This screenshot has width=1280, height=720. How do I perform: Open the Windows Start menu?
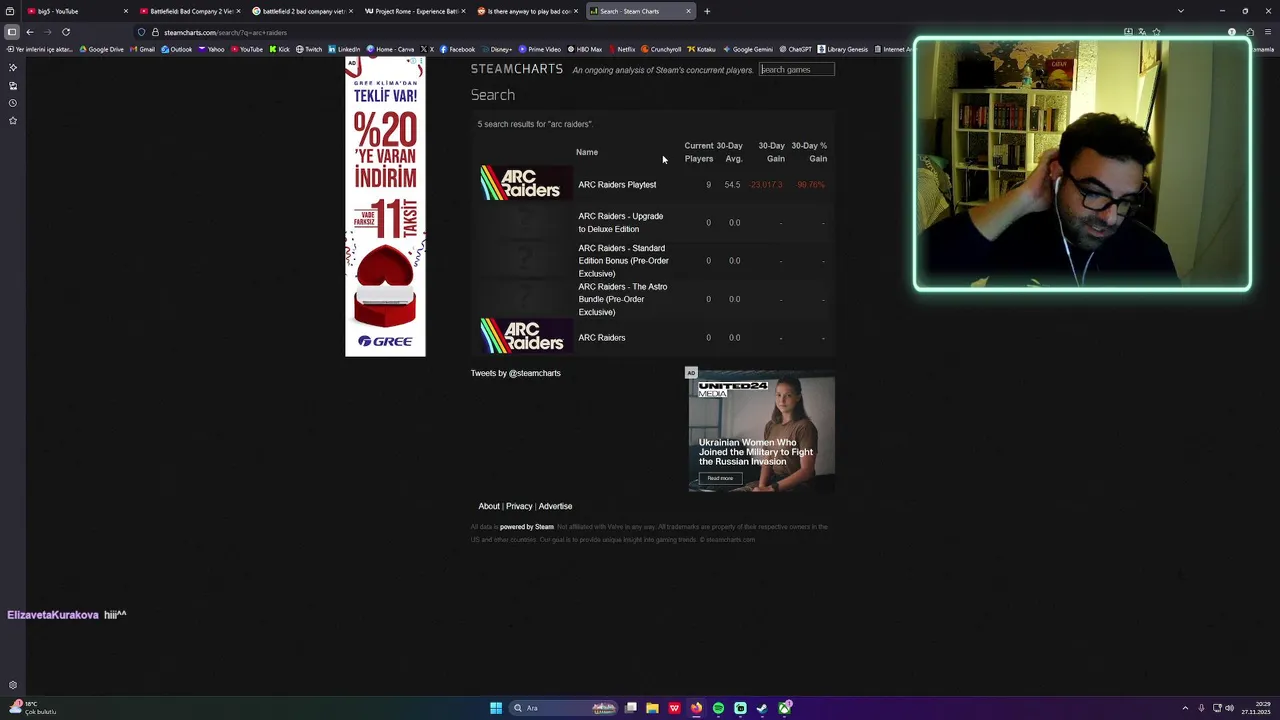tap(496, 708)
